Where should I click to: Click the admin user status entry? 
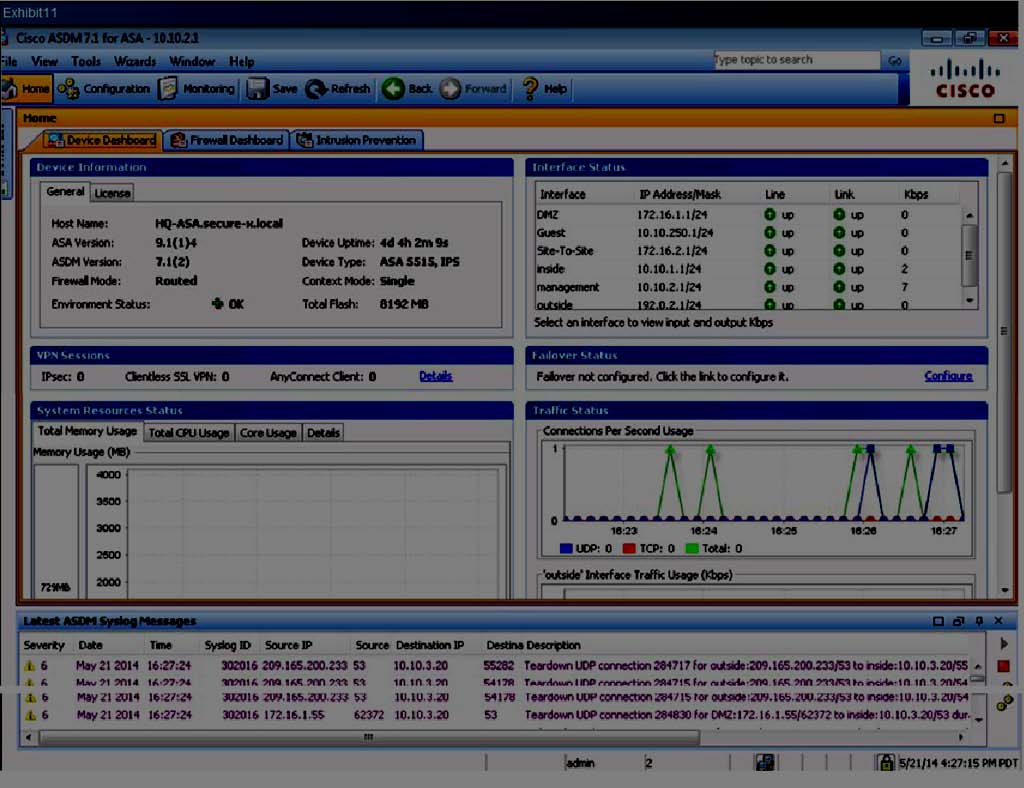coord(580,763)
